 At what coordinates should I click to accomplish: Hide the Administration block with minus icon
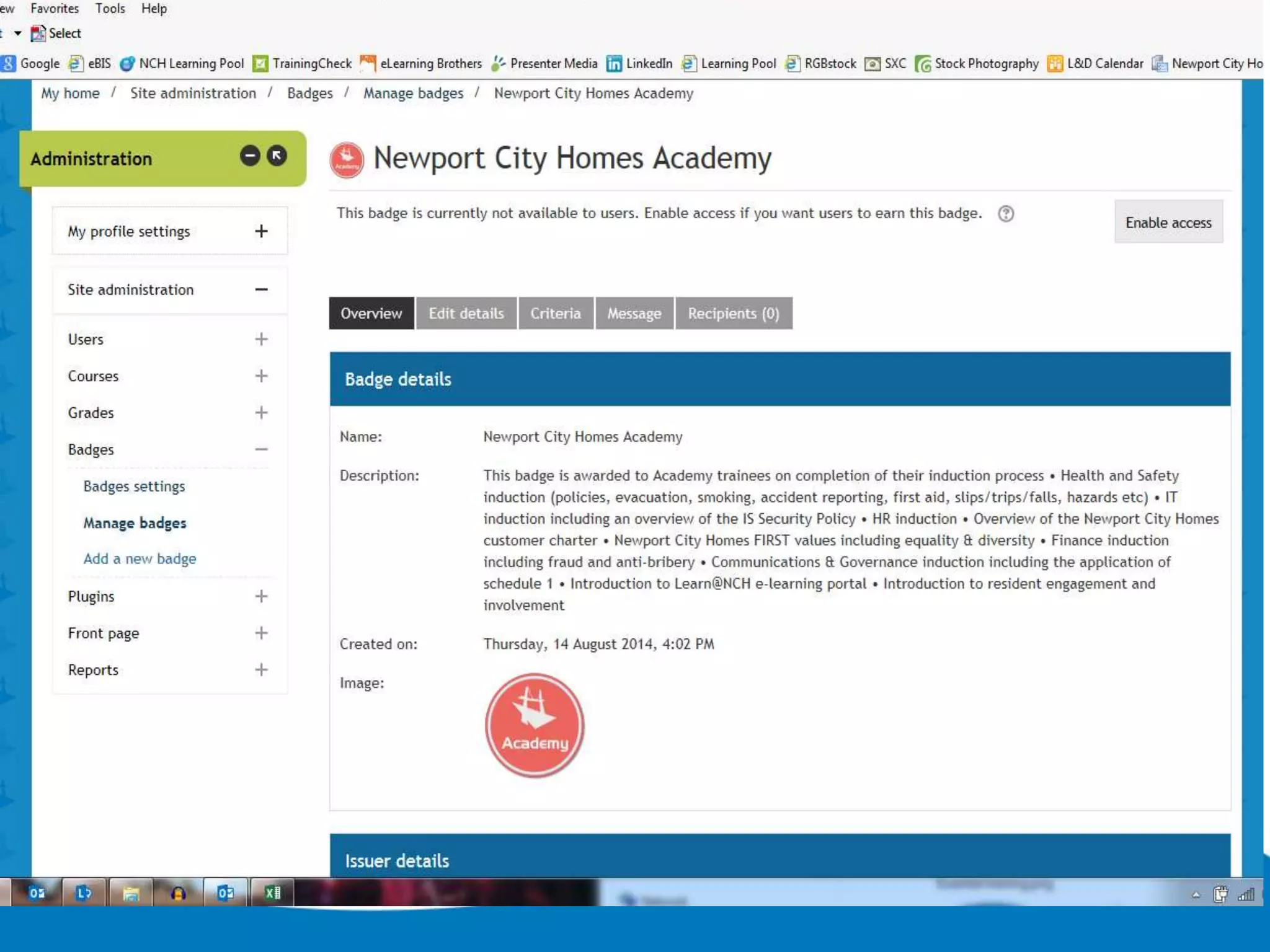[250, 156]
